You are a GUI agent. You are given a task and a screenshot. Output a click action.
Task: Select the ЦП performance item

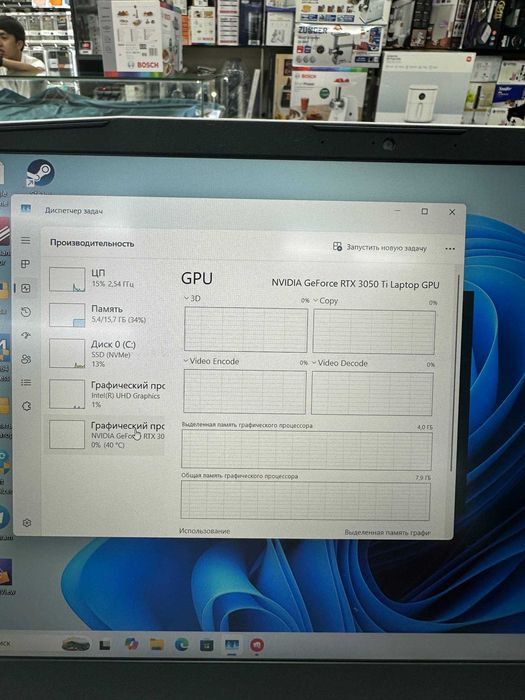pos(106,279)
